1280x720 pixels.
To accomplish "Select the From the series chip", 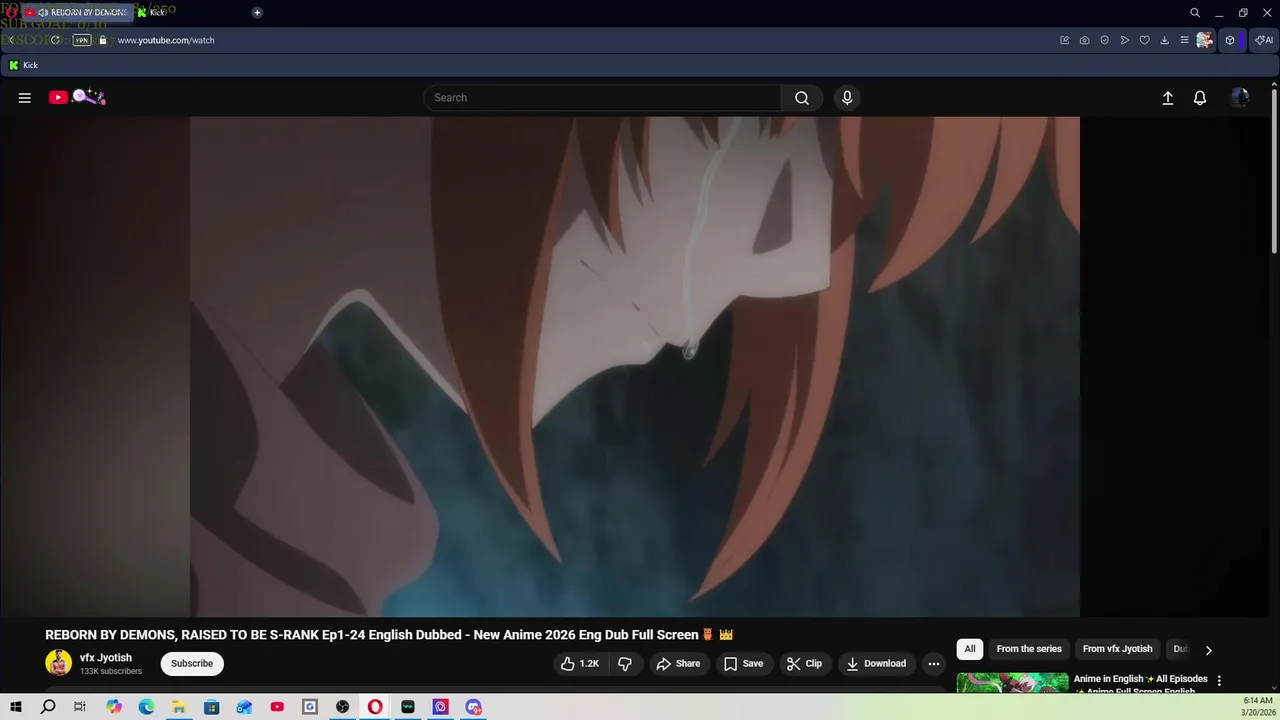I will pos(1029,649).
